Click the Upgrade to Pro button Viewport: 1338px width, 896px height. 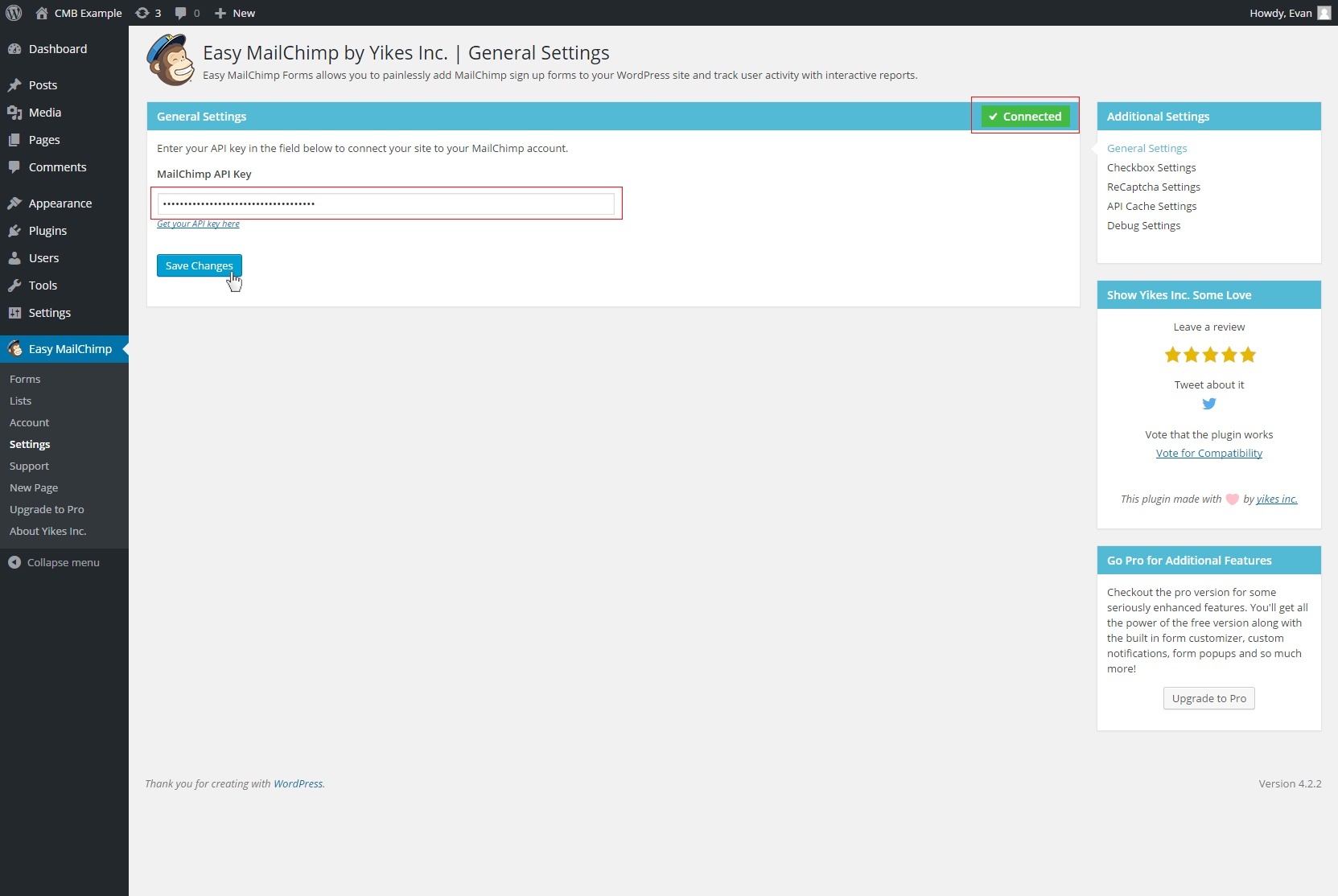coord(1208,698)
